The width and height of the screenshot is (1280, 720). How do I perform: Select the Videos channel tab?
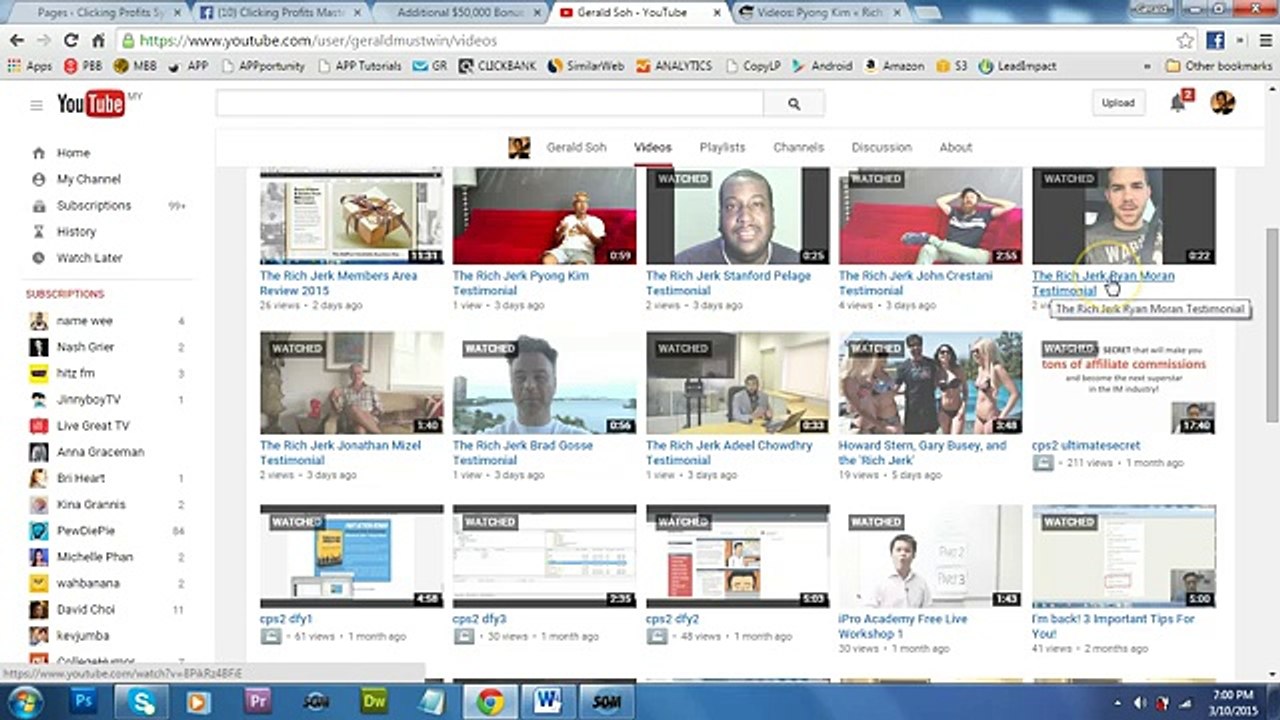click(652, 147)
